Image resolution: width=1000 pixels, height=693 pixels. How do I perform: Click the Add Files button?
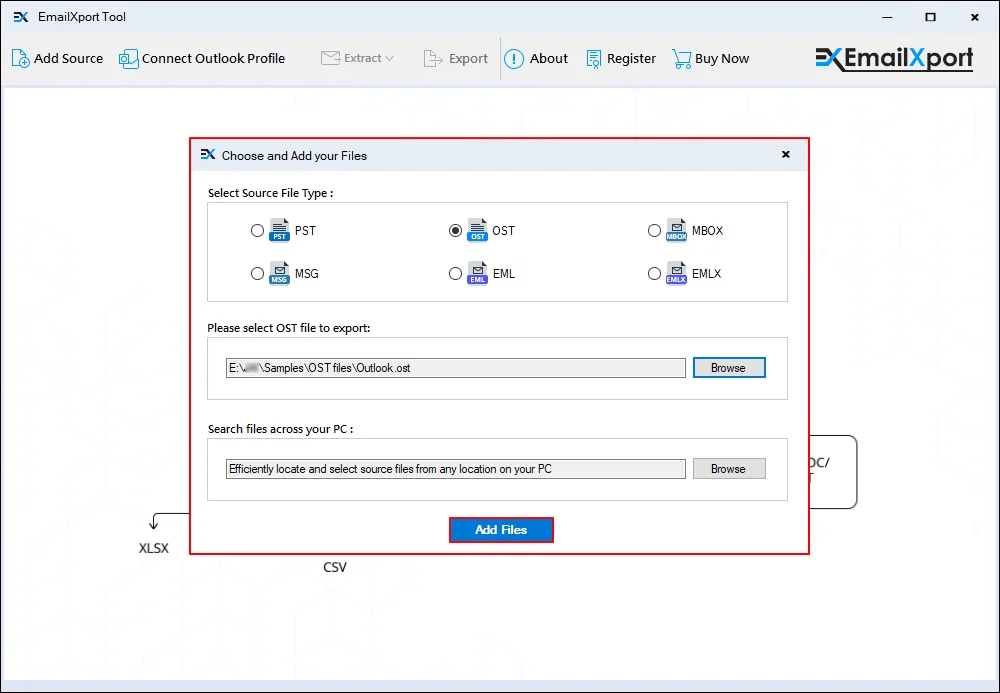[x=501, y=529]
